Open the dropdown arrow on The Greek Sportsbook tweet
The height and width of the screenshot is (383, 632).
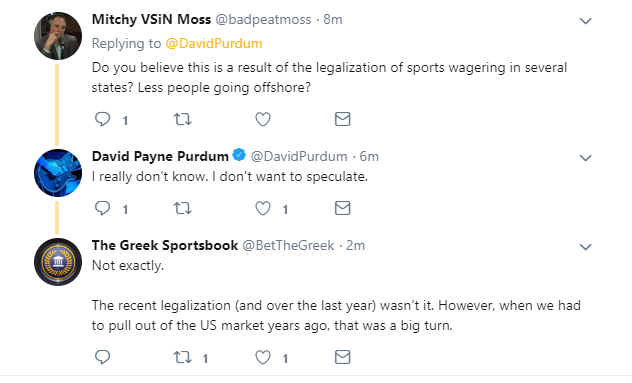pos(585,247)
